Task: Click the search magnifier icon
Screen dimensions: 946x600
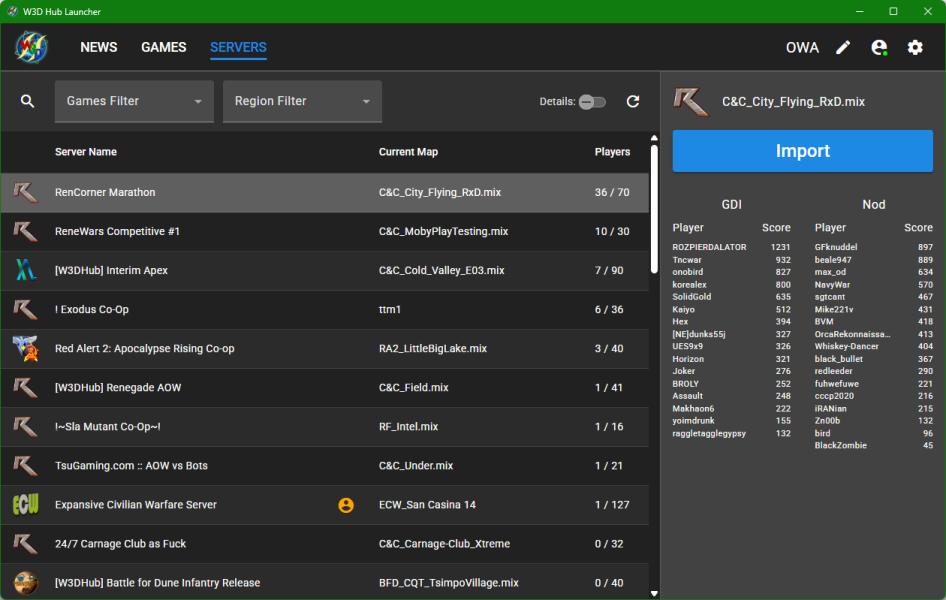Action: coord(28,101)
